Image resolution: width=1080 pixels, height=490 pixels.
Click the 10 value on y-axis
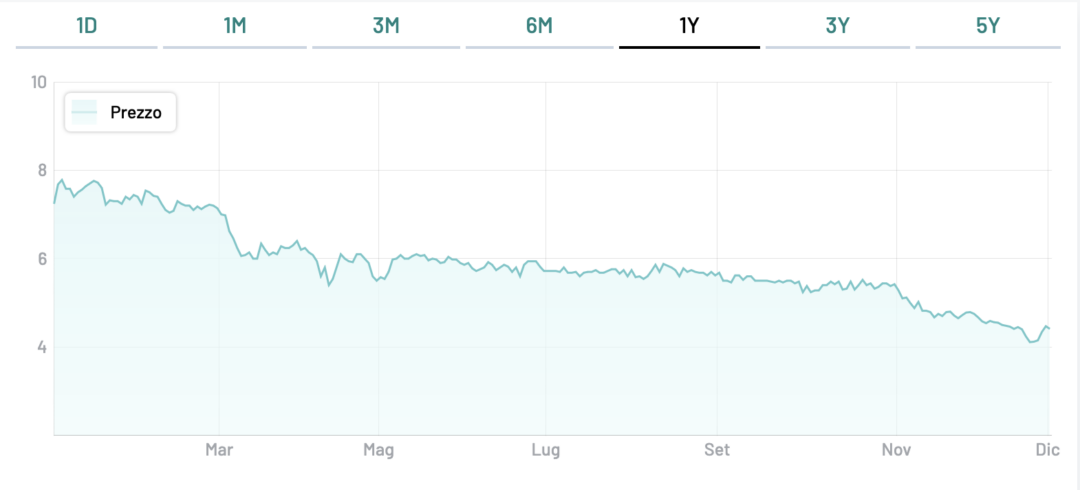pos(39,82)
